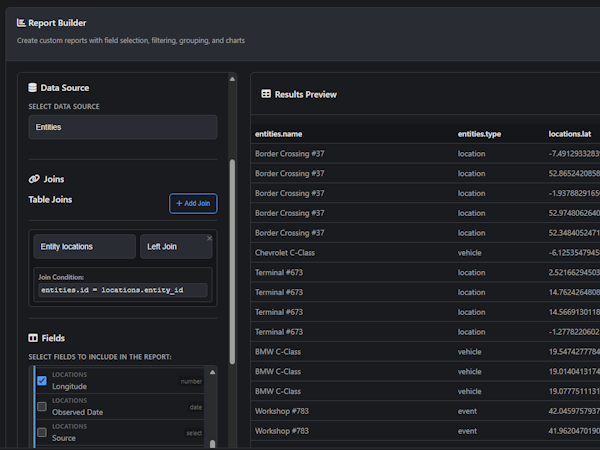This screenshot has width=600, height=450.
Task: Click the fields list scroll-up arrow
Action: pos(212,372)
